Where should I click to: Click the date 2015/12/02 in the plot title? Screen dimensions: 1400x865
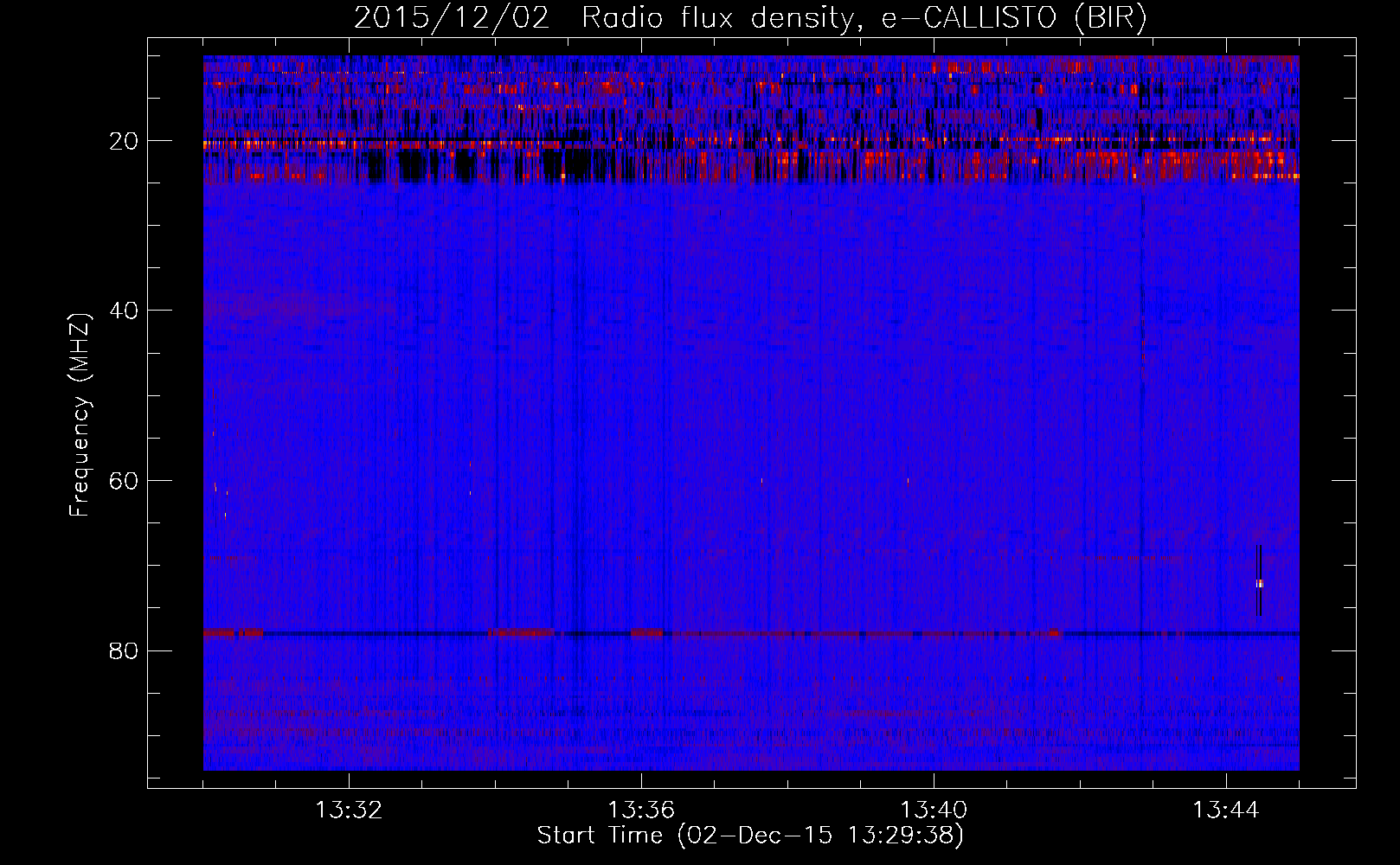(451, 18)
